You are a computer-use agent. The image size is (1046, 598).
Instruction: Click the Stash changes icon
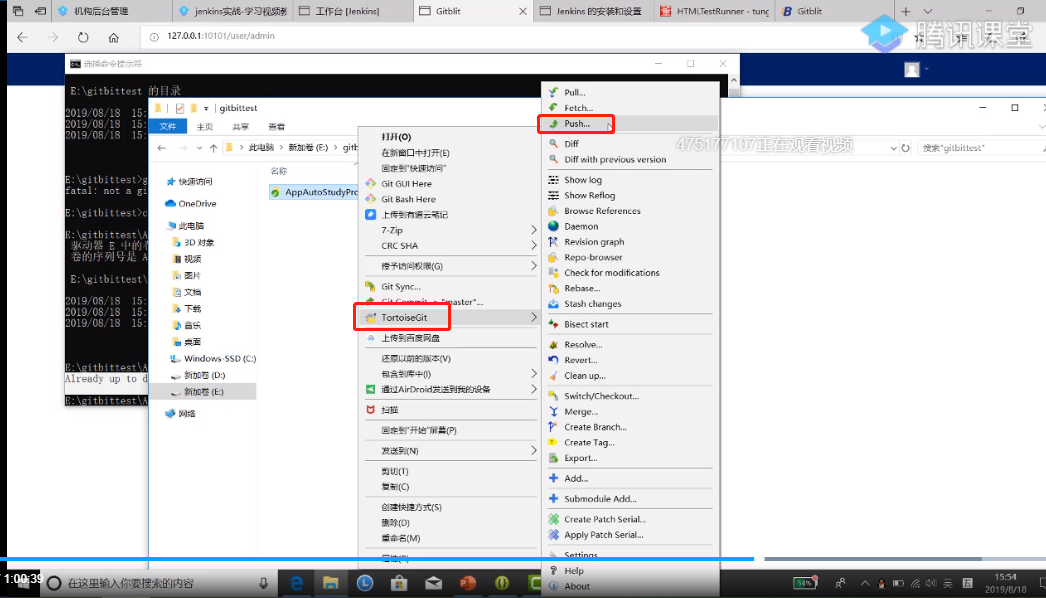point(553,304)
